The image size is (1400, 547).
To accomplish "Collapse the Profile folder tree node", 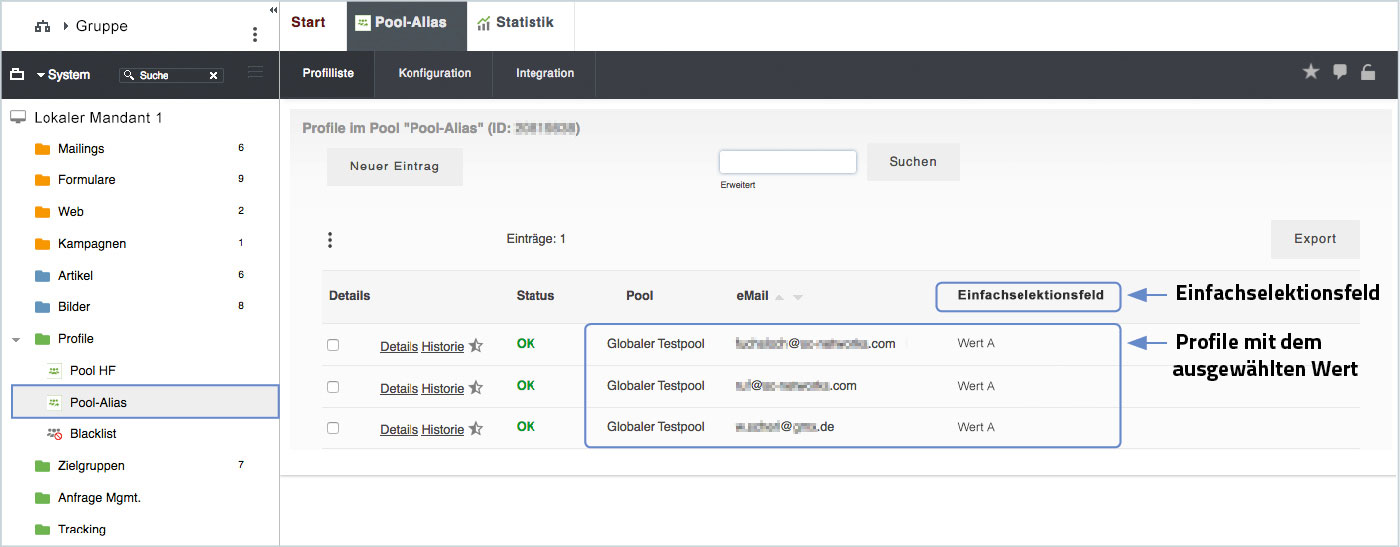I will coord(16,339).
